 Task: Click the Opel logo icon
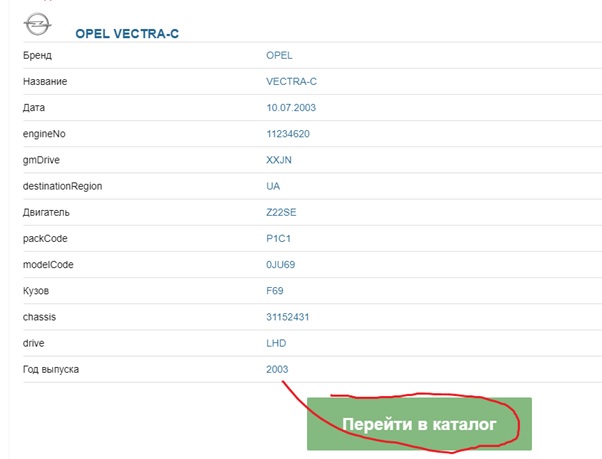[37, 22]
